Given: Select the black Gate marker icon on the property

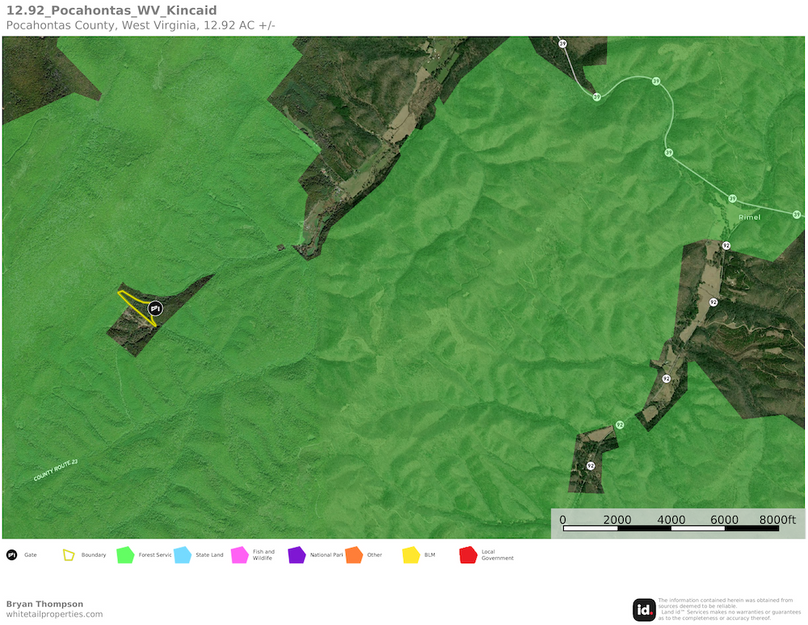Looking at the screenshot, I should (x=155, y=310).
